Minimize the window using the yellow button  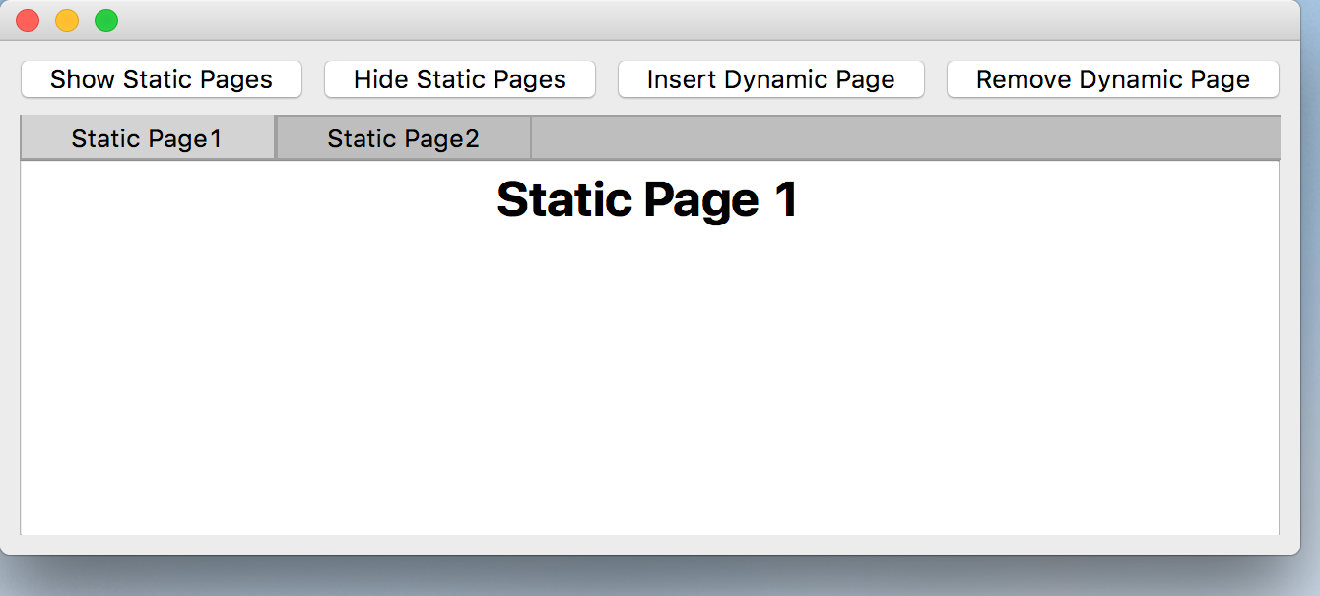tap(67, 20)
